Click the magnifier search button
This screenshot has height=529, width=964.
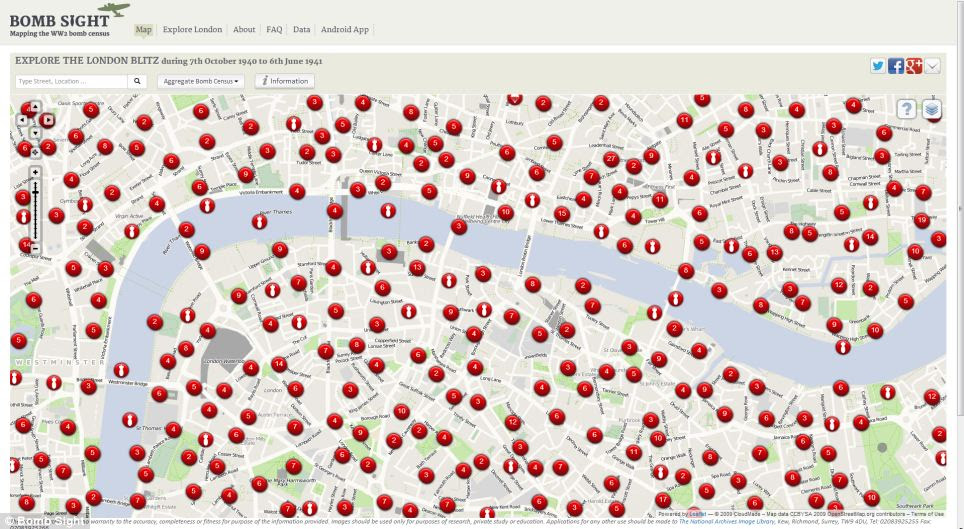point(137,81)
